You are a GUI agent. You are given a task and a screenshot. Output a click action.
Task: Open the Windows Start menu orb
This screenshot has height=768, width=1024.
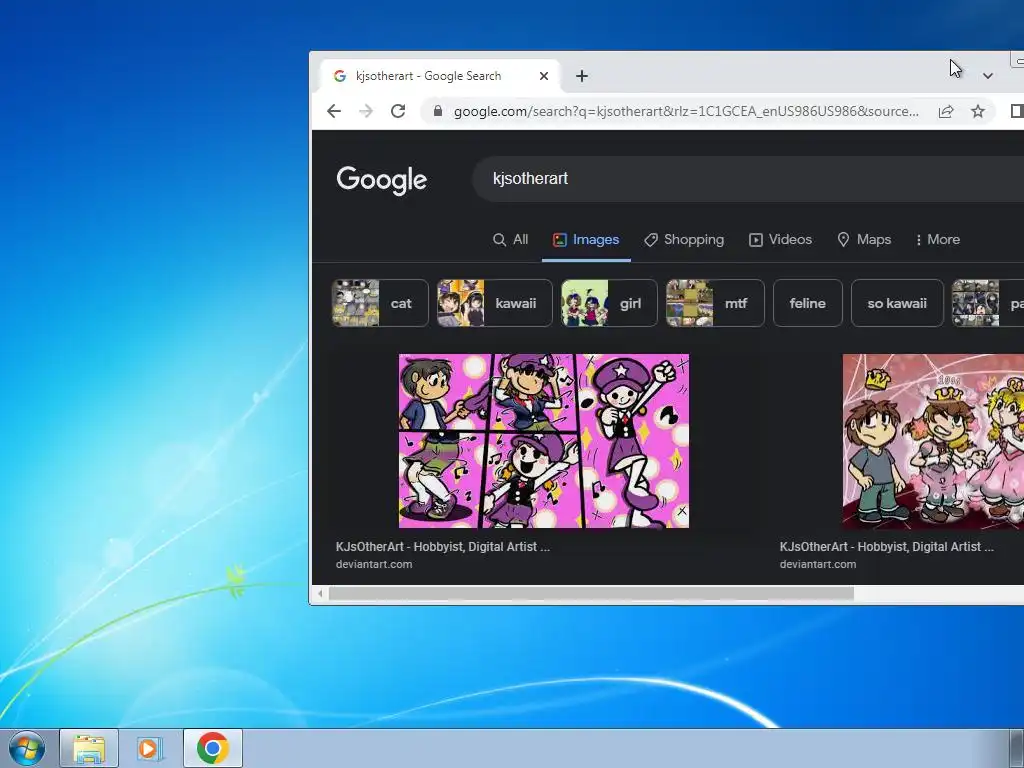click(27, 748)
